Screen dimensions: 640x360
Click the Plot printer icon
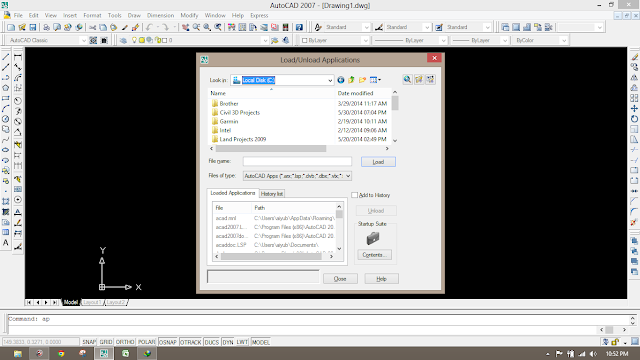coord(47,27)
